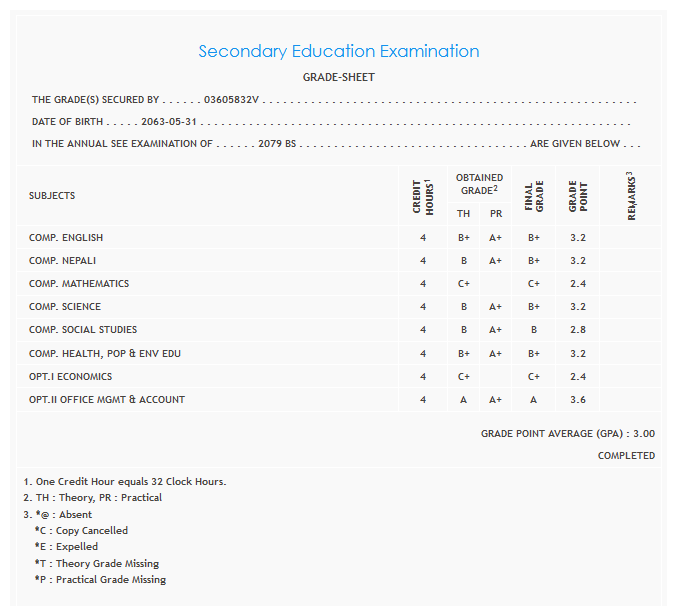This screenshot has height=606, width=680.
Task: Click the Secondary Education Examination title
Action: pos(339,51)
